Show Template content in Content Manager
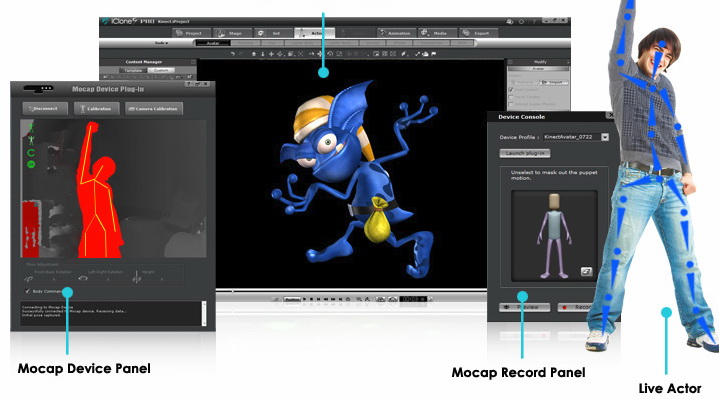The width and height of the screenshot is (719, 399). (133, 71)
